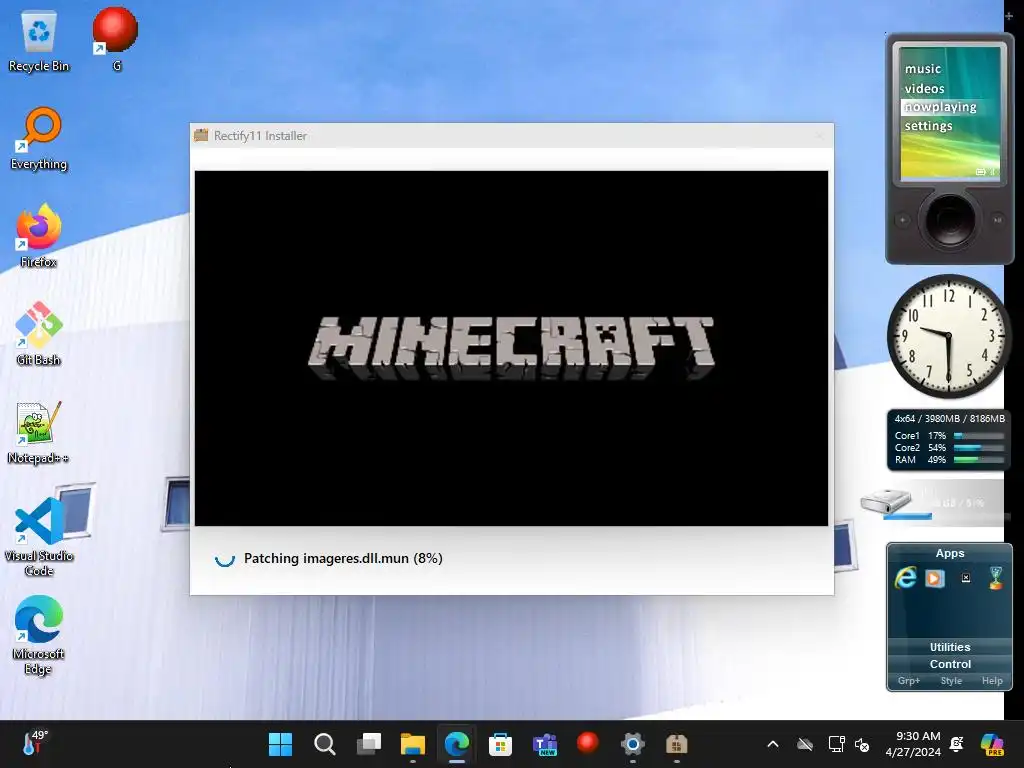Expand the Apps group in launcher gadget
Viewport: 1024px width, 768px height.
pyautogui.click(x=950, y=553)
